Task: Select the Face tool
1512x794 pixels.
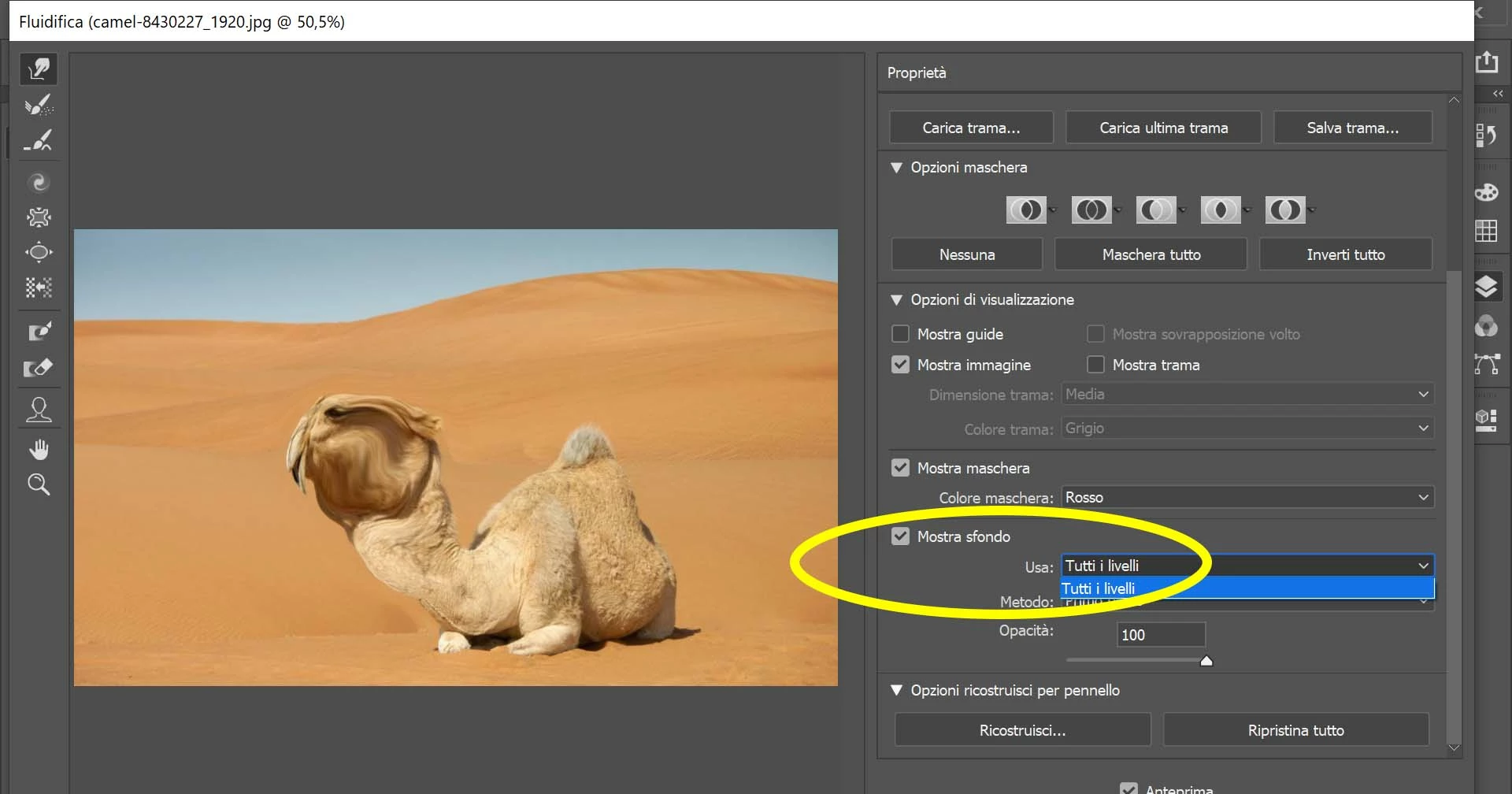Action: point(39,410)
